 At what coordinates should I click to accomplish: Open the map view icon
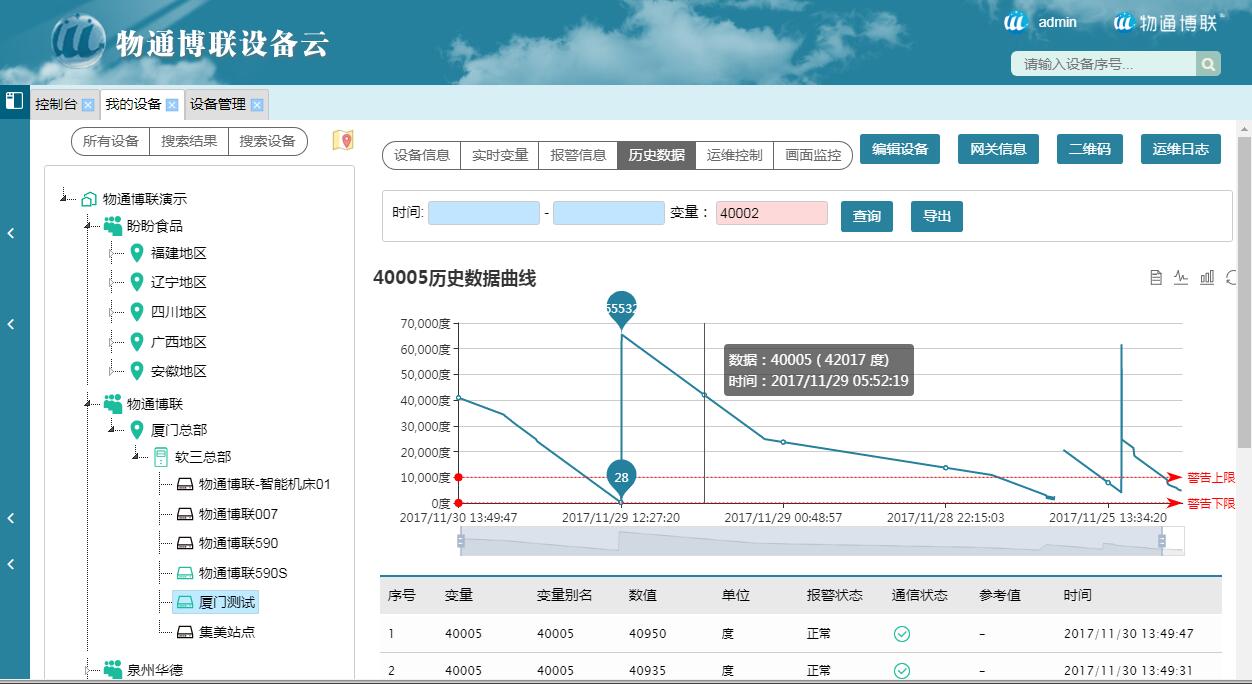tap(343, 141)
